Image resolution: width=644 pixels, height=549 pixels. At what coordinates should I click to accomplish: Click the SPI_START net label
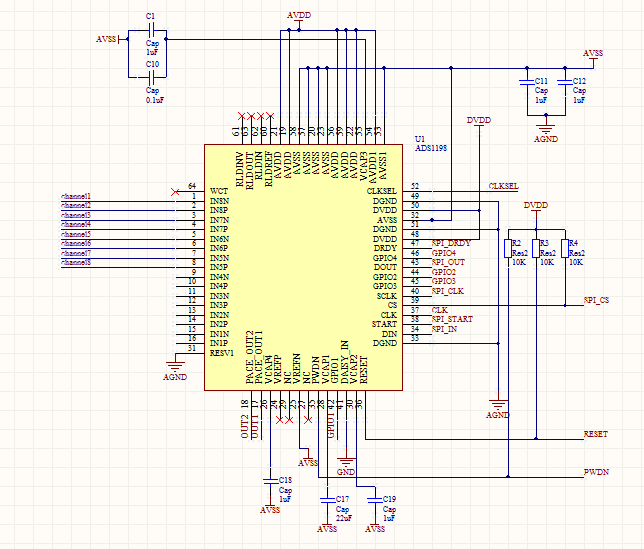tap(452, 319)
